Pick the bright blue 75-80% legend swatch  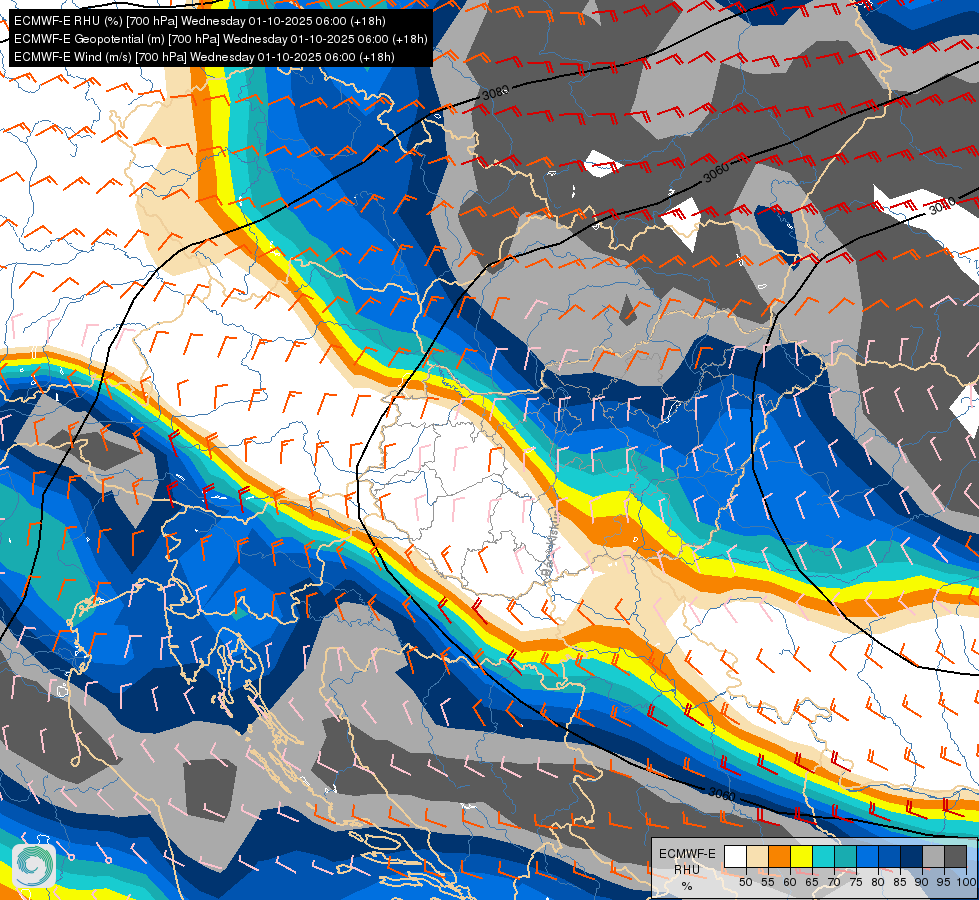click(x=867, y=856)
